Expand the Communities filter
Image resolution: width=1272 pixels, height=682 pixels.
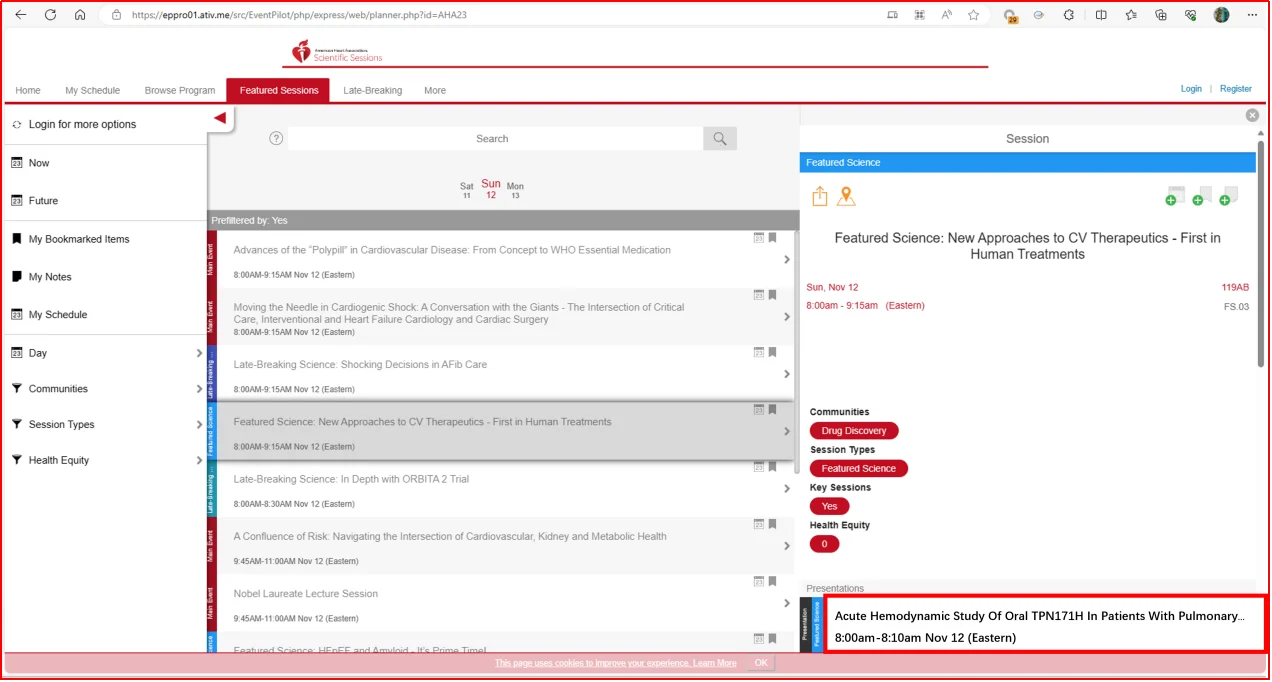[199, 389]
